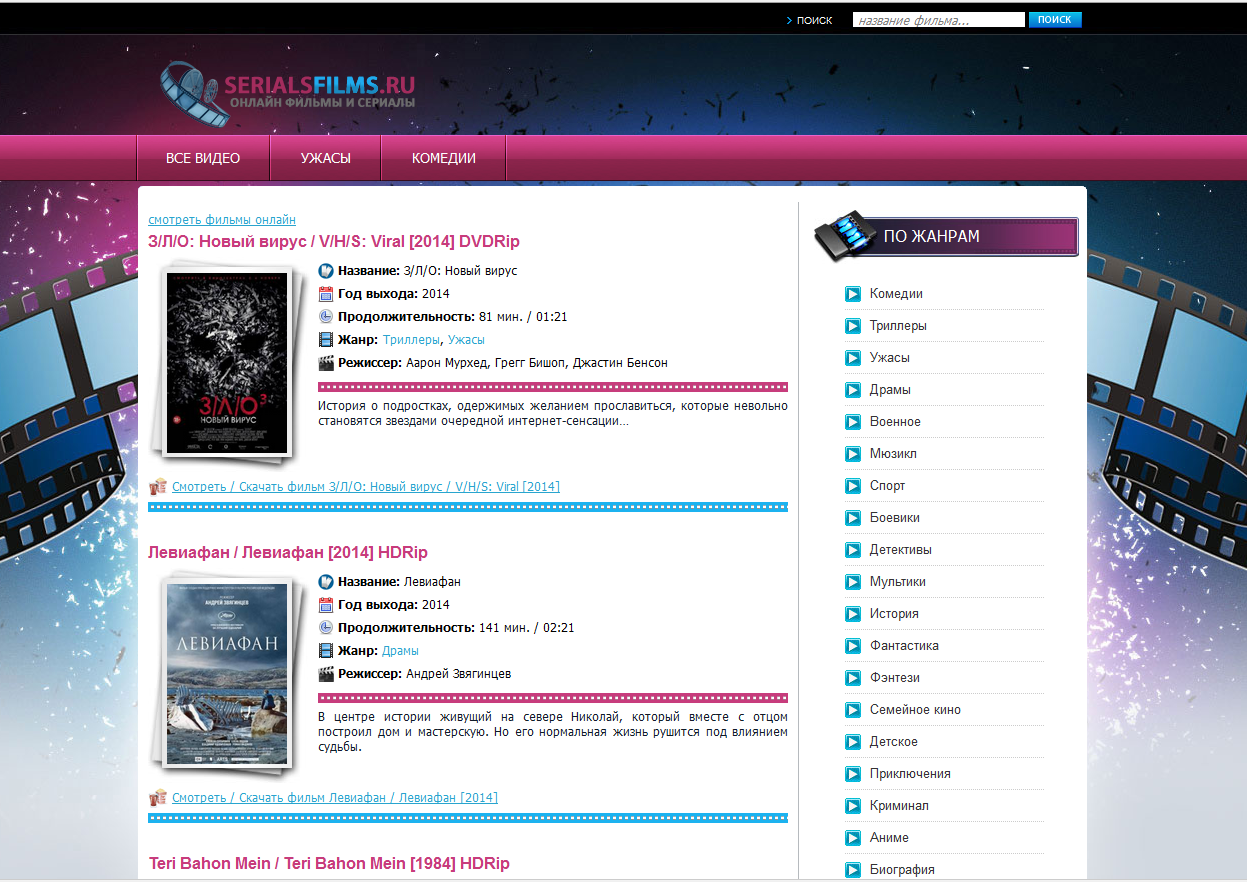Click the play arrow icon beside Фантастика
Screen dimensions: 1247x882
pos(853,646)
